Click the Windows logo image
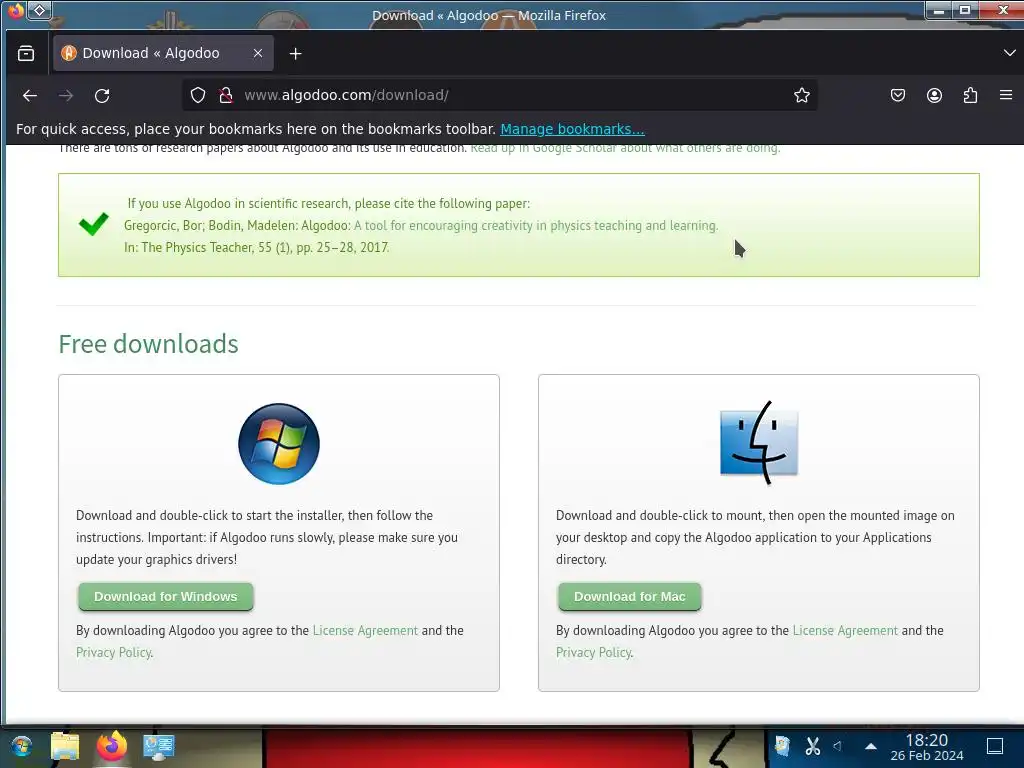 pyautogui.click(x=279, y=444)
